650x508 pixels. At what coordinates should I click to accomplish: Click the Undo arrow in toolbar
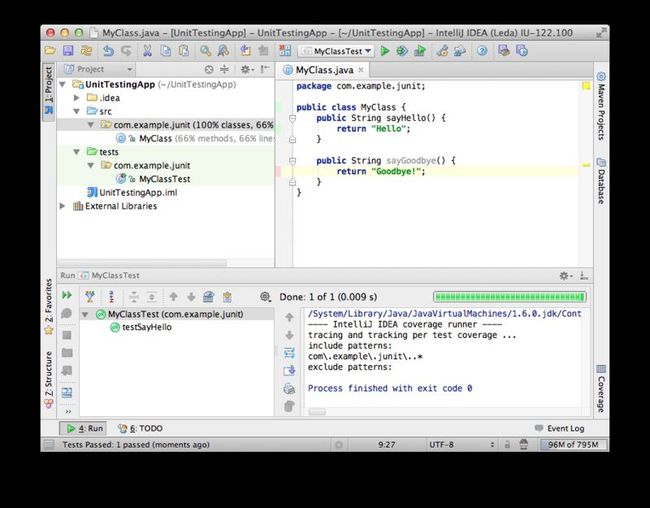[x=108, y=51]
